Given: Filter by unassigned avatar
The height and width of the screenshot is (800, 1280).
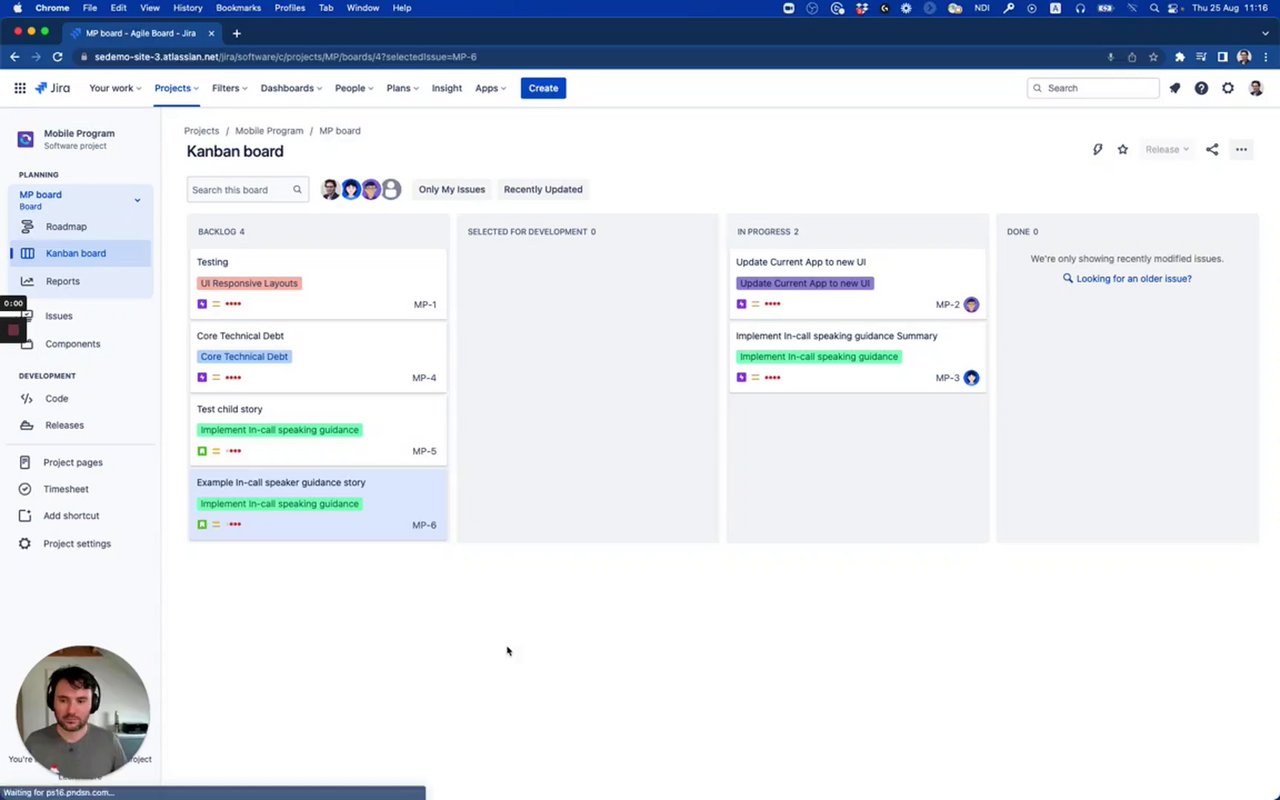Looking at the screenshot, I should pos(391,189).
